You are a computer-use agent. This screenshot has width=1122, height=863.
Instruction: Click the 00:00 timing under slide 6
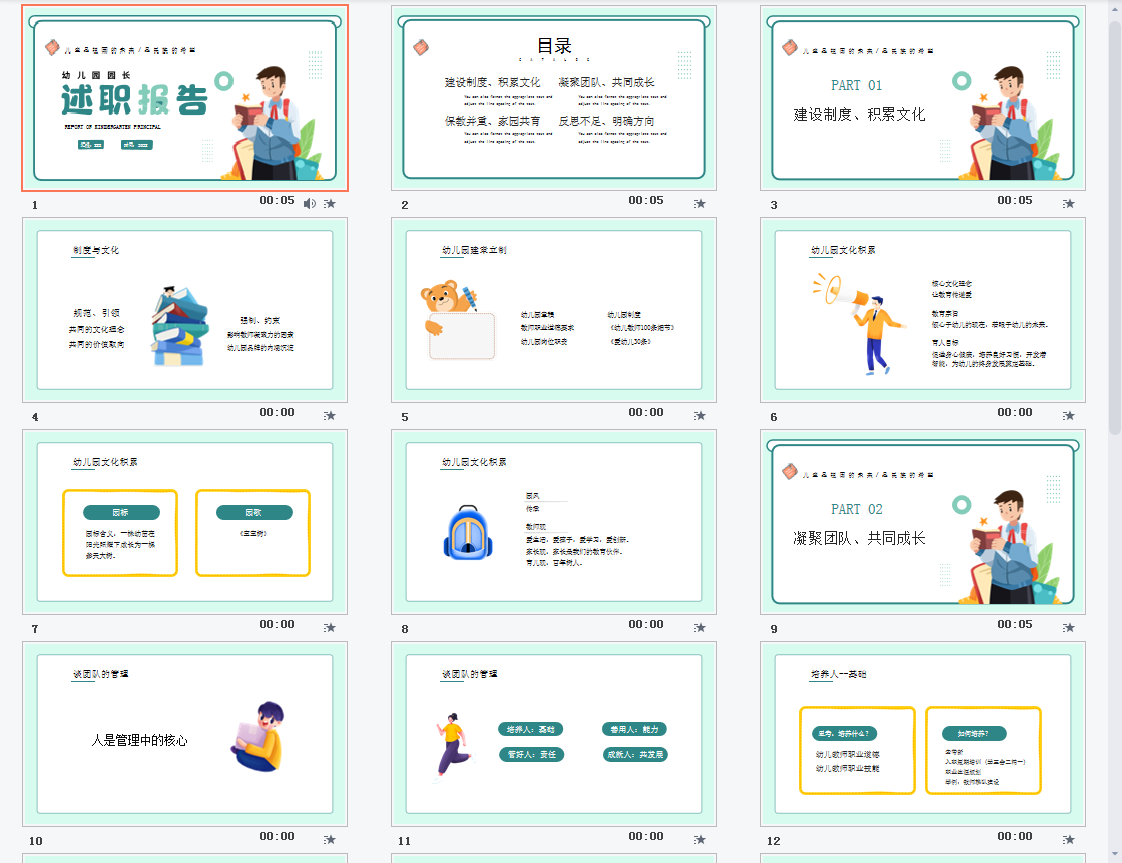1015,412
